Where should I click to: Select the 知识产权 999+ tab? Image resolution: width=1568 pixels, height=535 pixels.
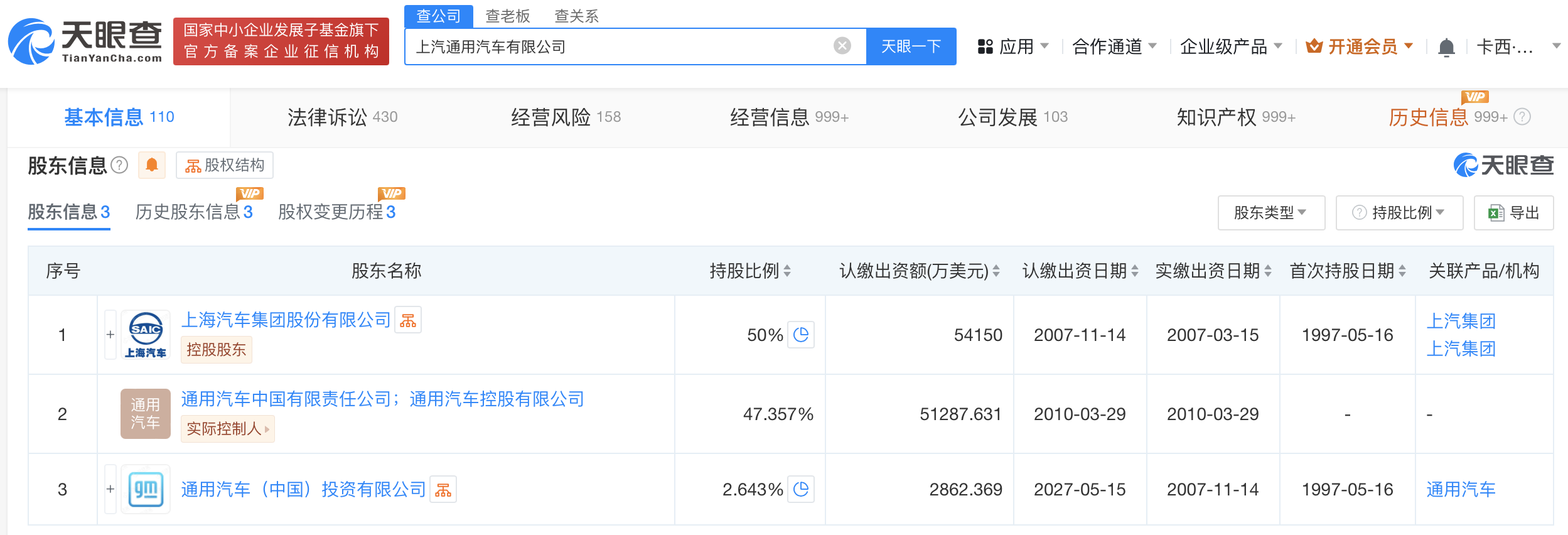1236,117
